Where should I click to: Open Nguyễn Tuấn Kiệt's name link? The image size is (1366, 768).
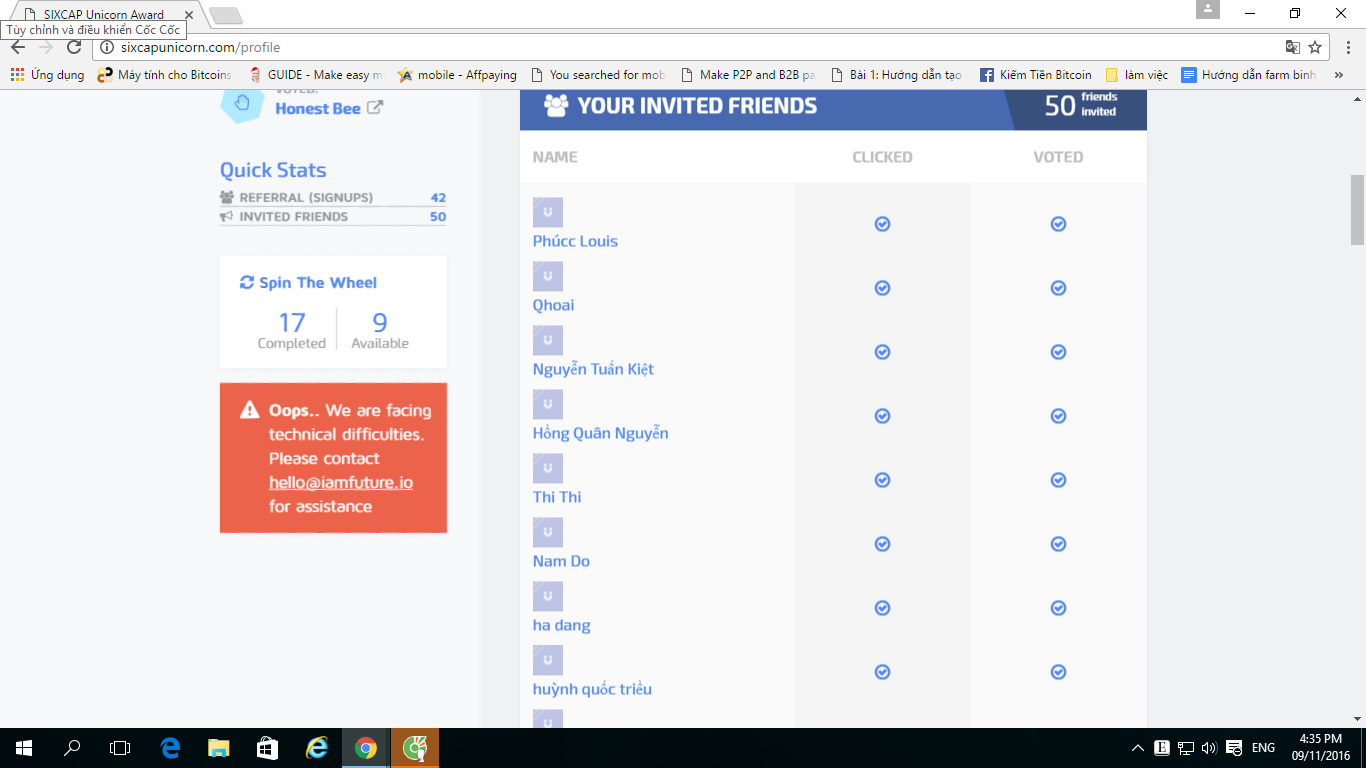click(593, 369)
